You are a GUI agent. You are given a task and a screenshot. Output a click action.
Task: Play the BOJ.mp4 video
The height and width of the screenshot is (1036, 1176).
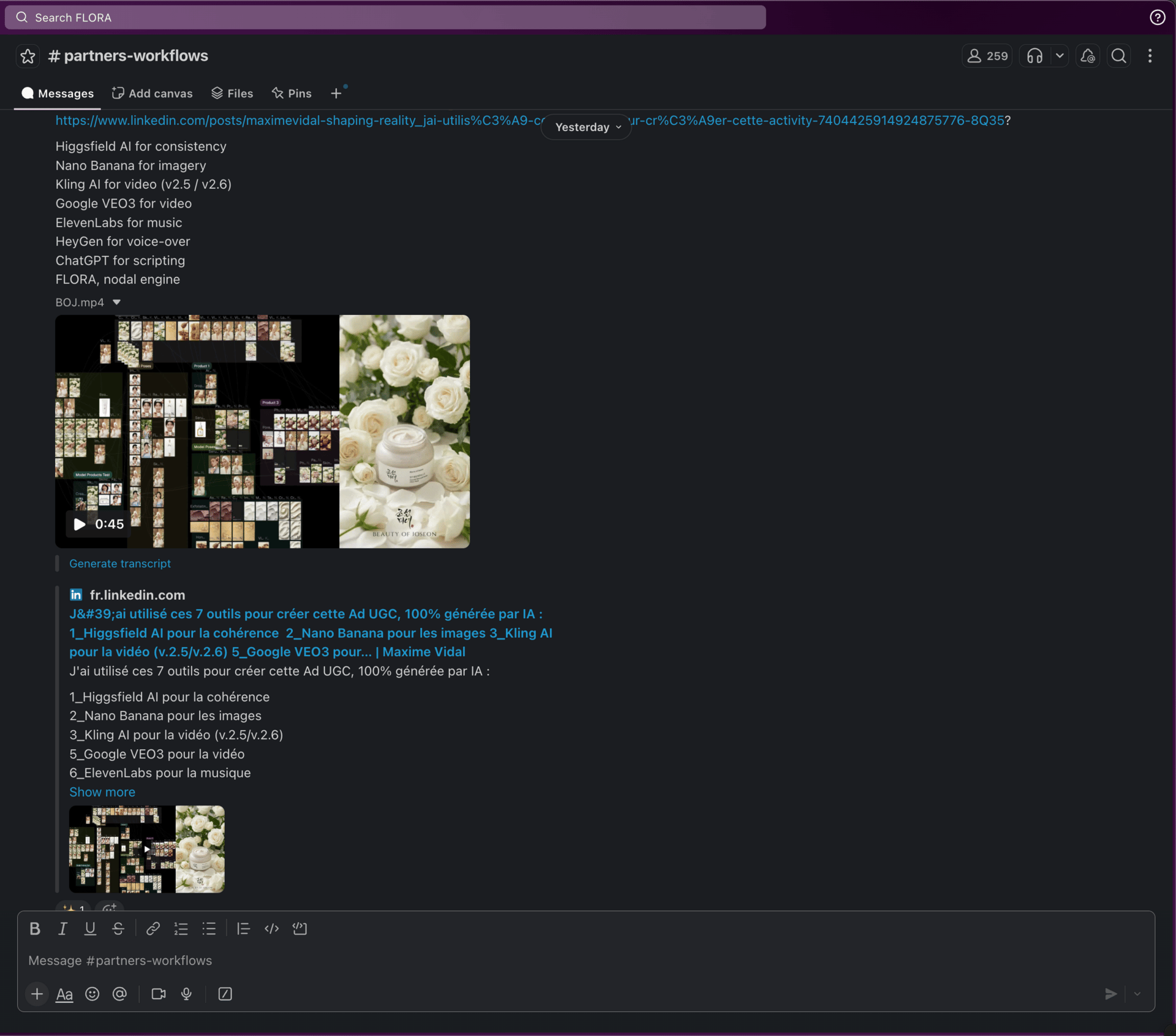pyautogui.click(x=80, y=524)
